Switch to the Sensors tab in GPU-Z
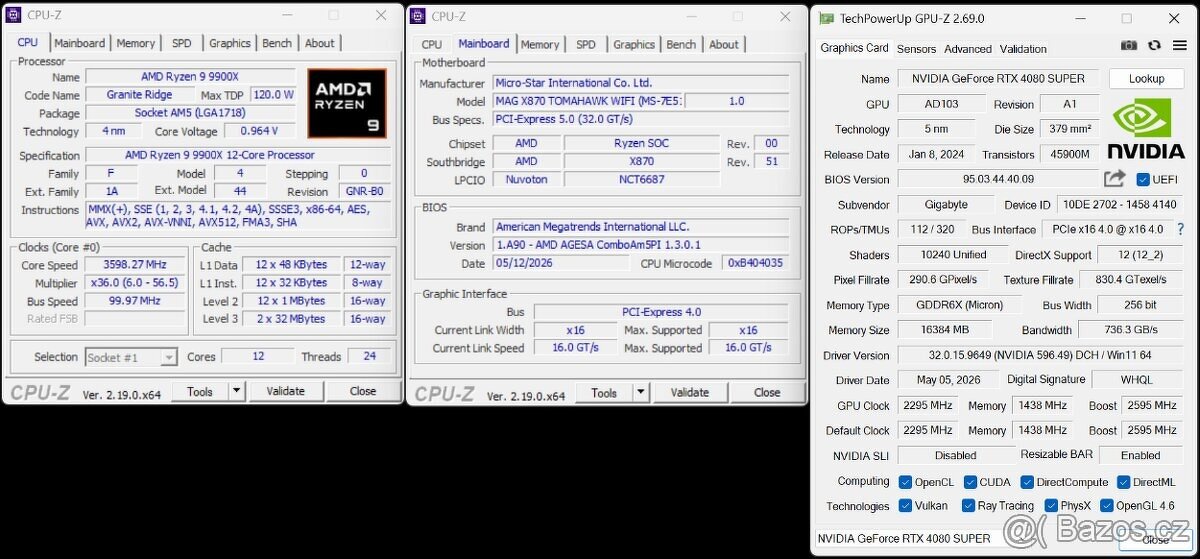Image resolution: width=1200 pixels, height=559 pixels. pos(916,49)
